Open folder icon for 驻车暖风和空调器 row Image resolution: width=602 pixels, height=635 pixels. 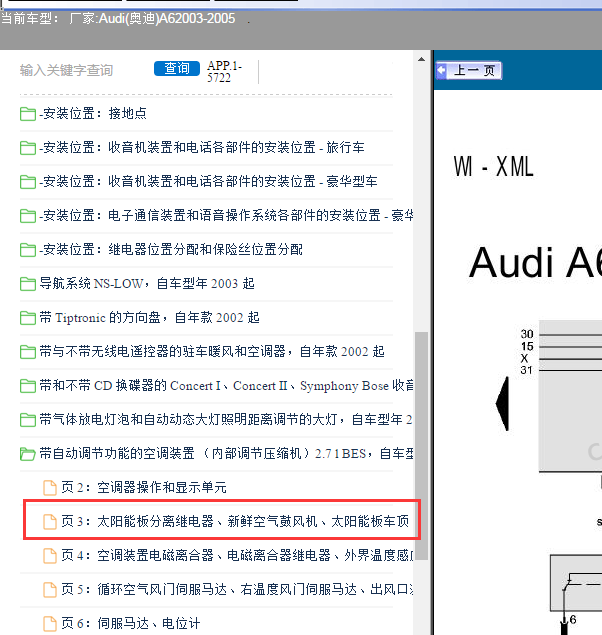click(x=28, y=352)
